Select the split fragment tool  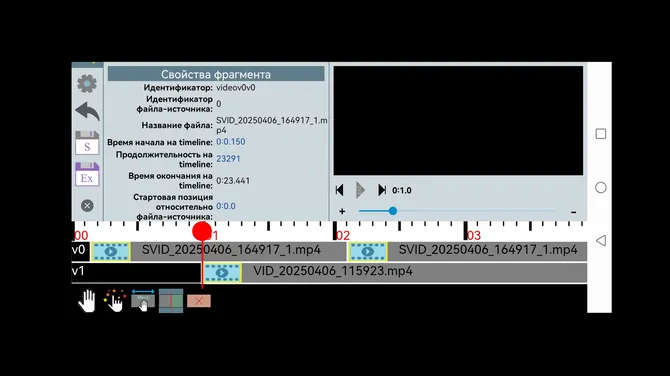pyautogui.click(x=171, y=300)
